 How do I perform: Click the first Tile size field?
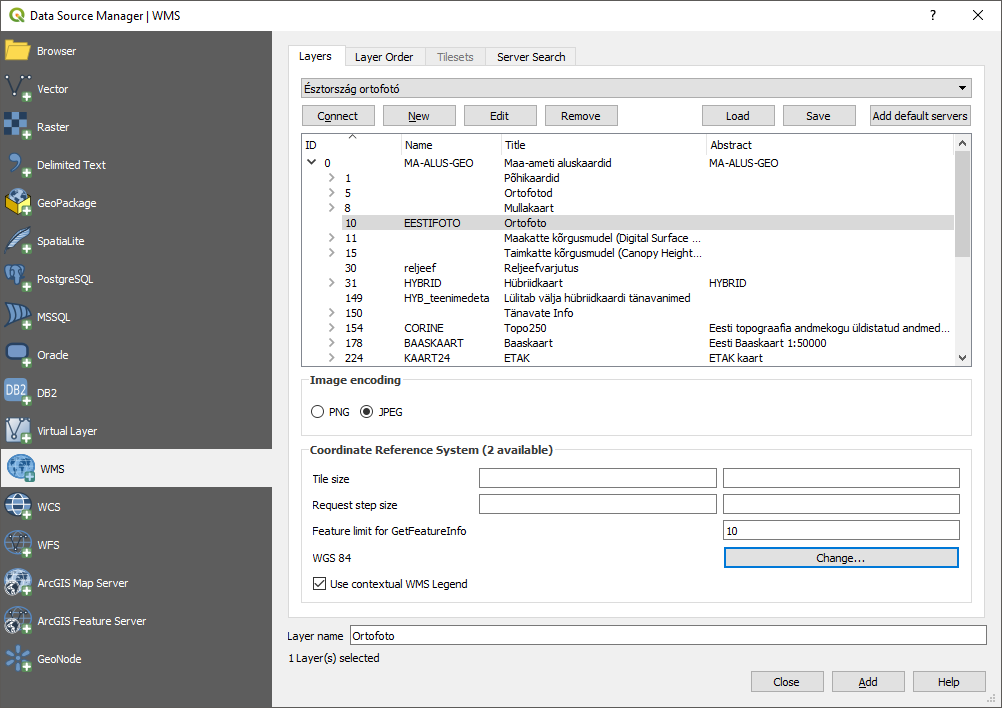[597, 478]
